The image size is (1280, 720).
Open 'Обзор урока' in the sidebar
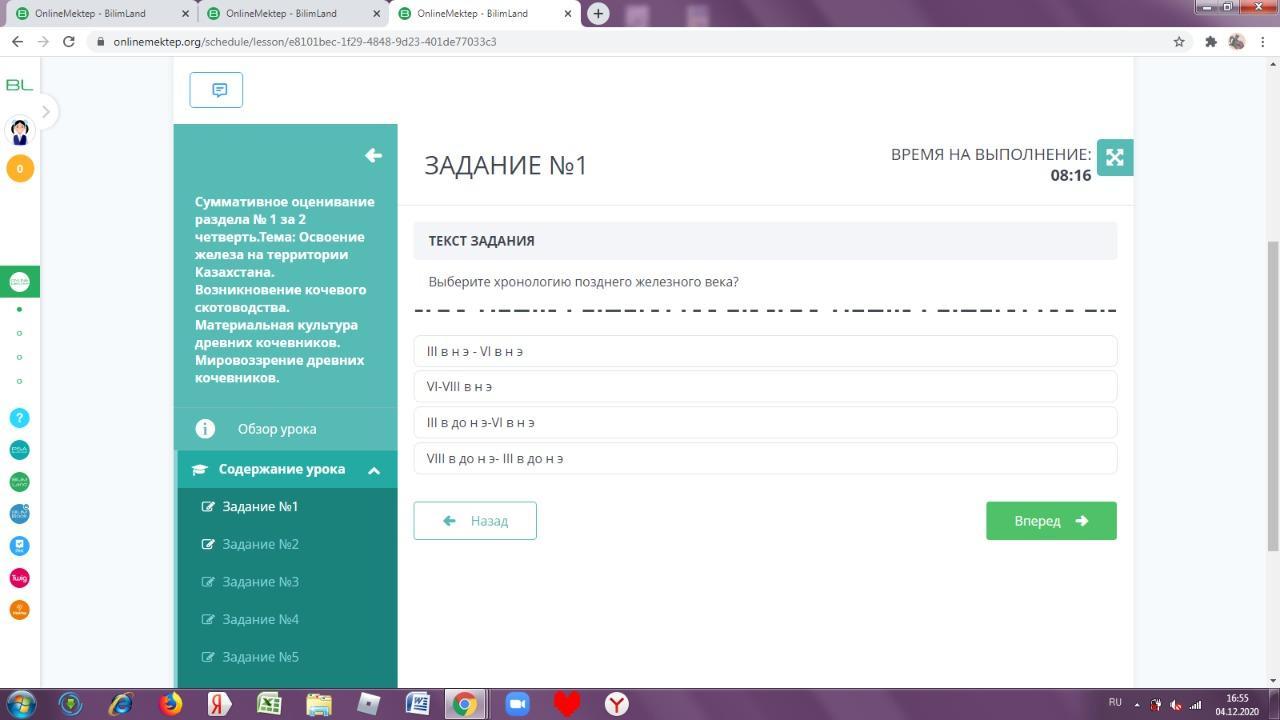tap(277, 429)
